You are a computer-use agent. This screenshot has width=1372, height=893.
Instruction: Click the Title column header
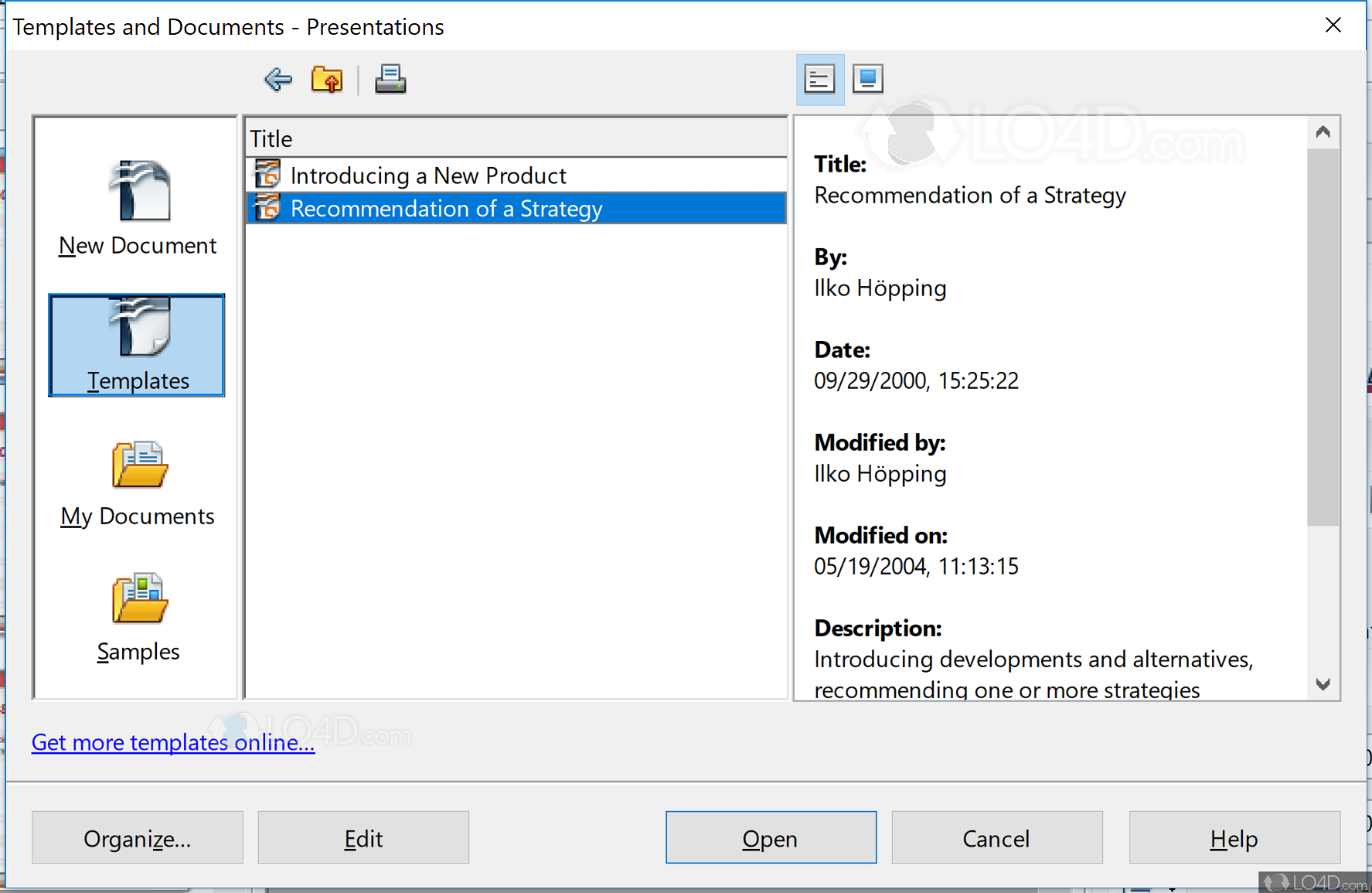pos(271,138)
